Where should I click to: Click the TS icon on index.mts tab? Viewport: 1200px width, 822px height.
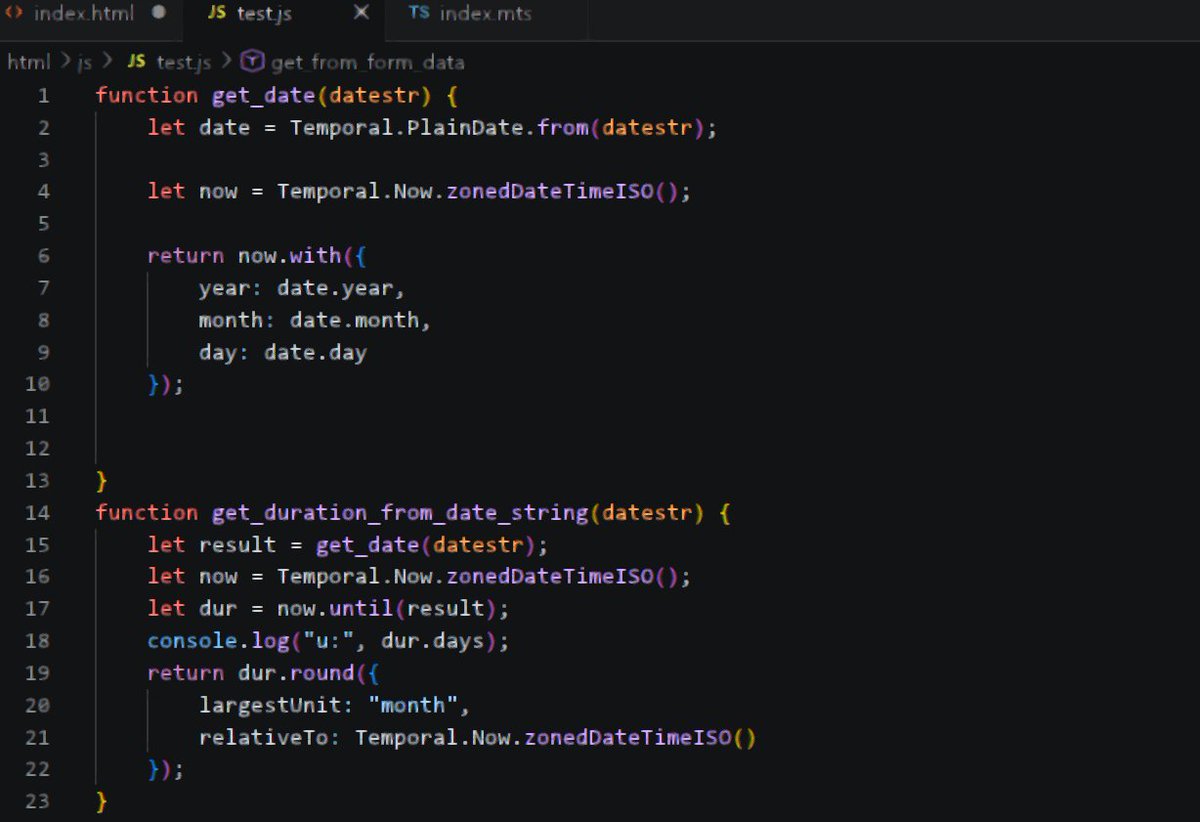pos(418,14)
